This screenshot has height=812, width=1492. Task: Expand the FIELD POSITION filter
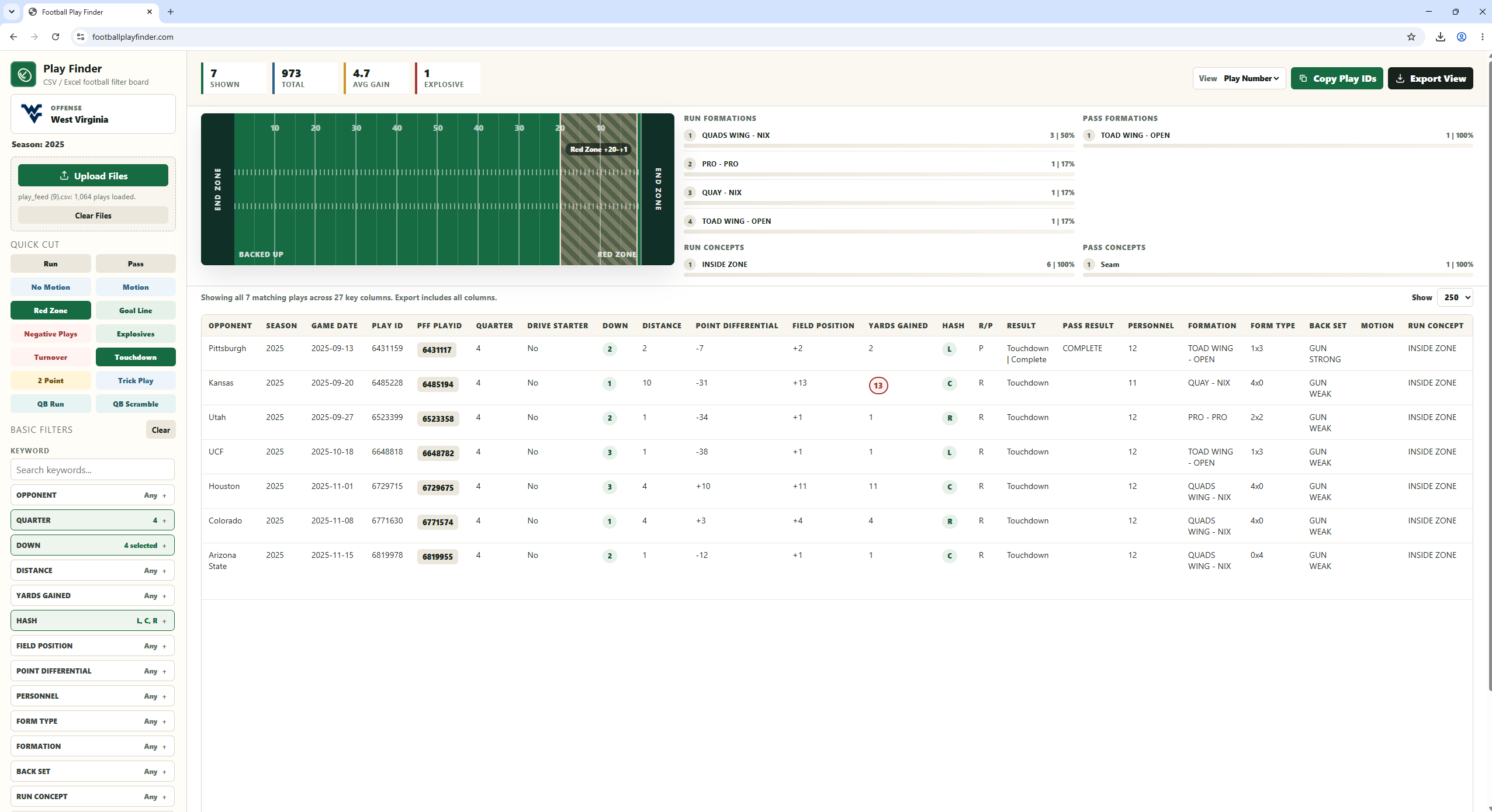92,646
